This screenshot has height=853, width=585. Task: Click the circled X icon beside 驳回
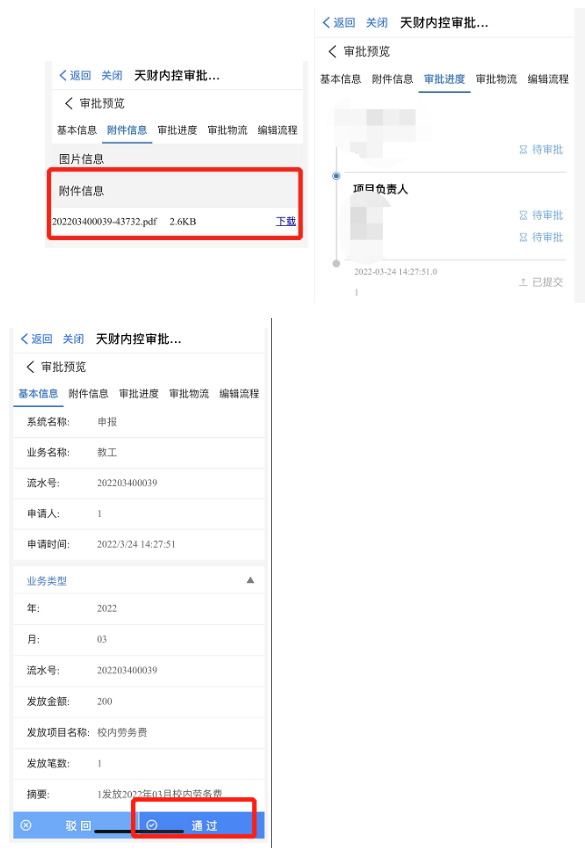pyautogui.click(x=26, y=825)
